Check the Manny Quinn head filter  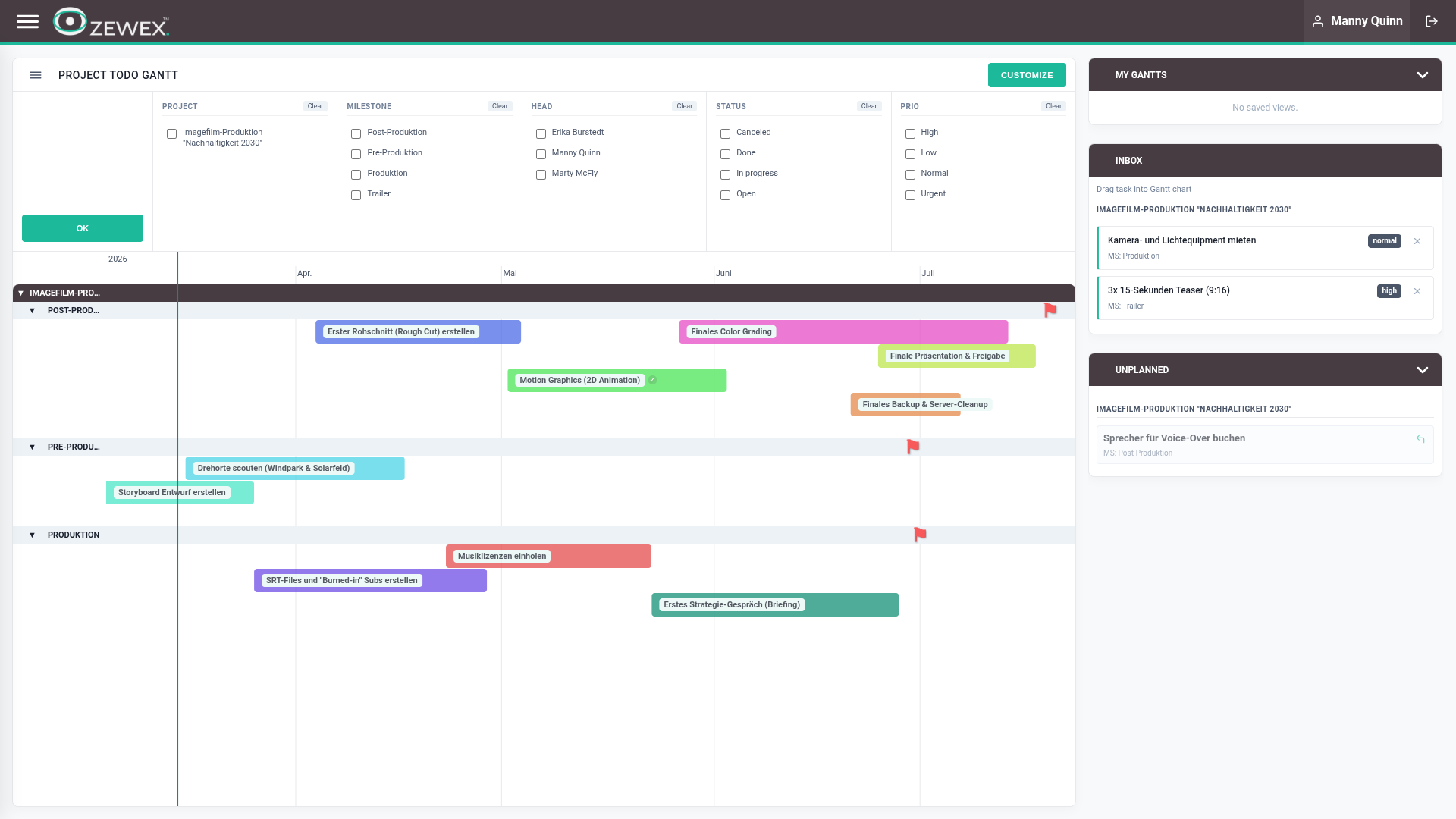pyautogui.click(x=541, y=154)
